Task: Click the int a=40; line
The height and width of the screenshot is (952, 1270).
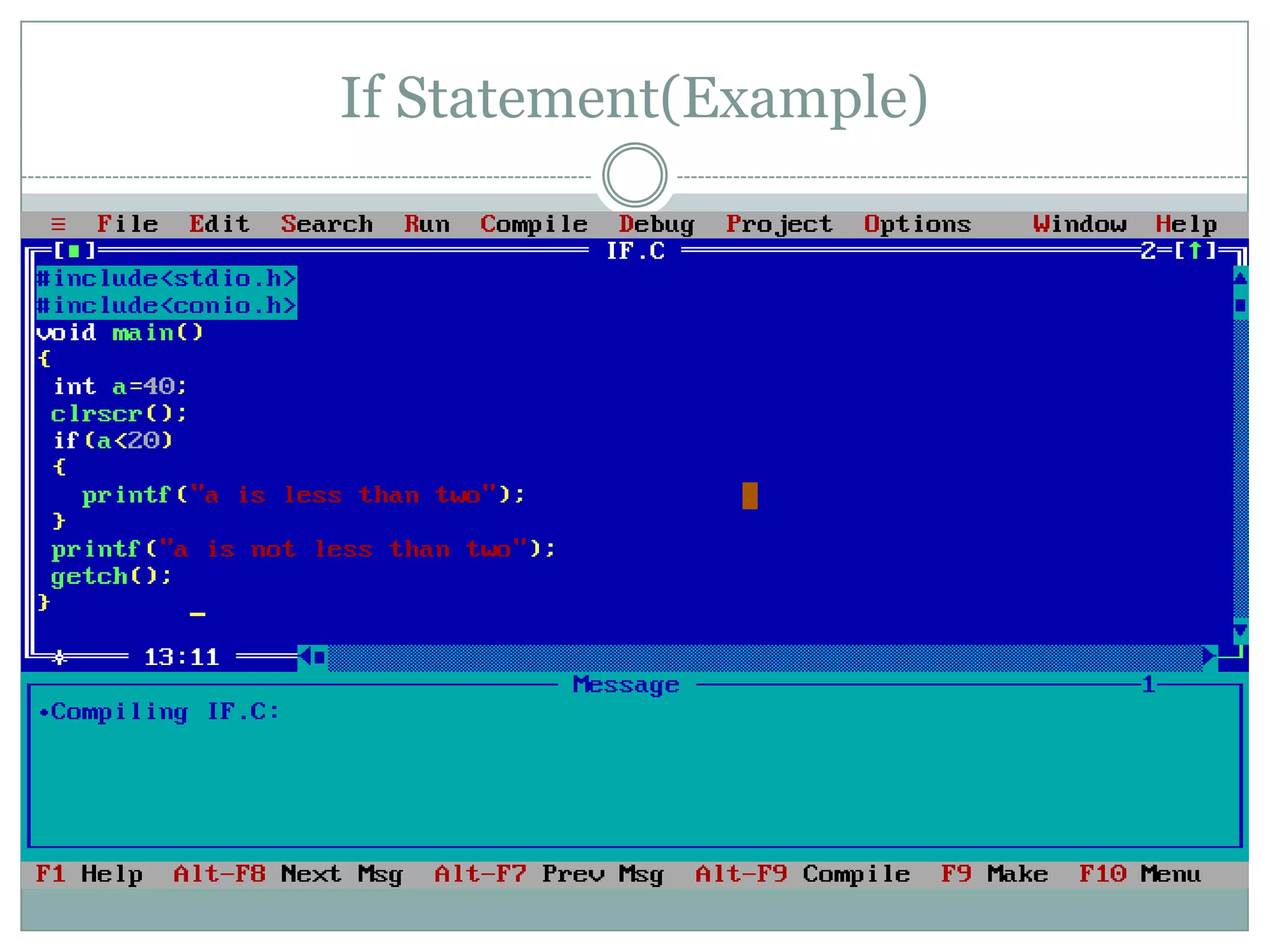Action: tap(120, 386)
